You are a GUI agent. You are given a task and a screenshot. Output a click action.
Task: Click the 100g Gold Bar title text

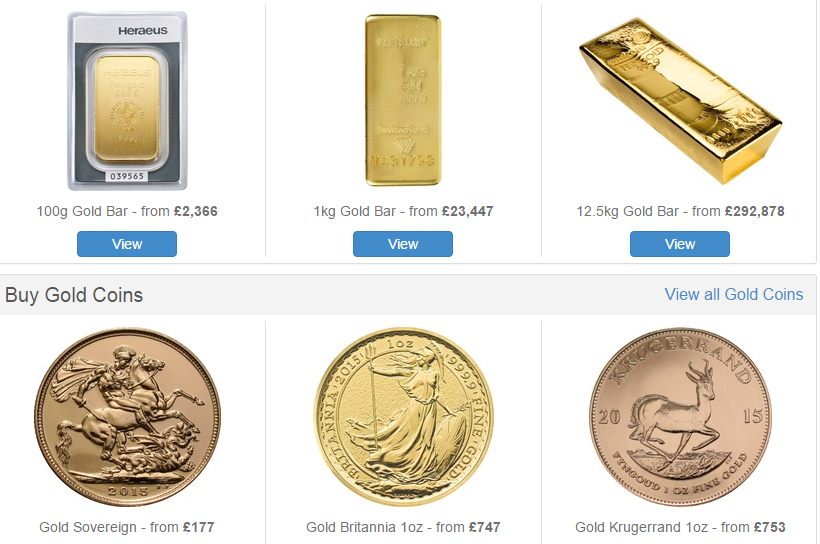(82, 211)
